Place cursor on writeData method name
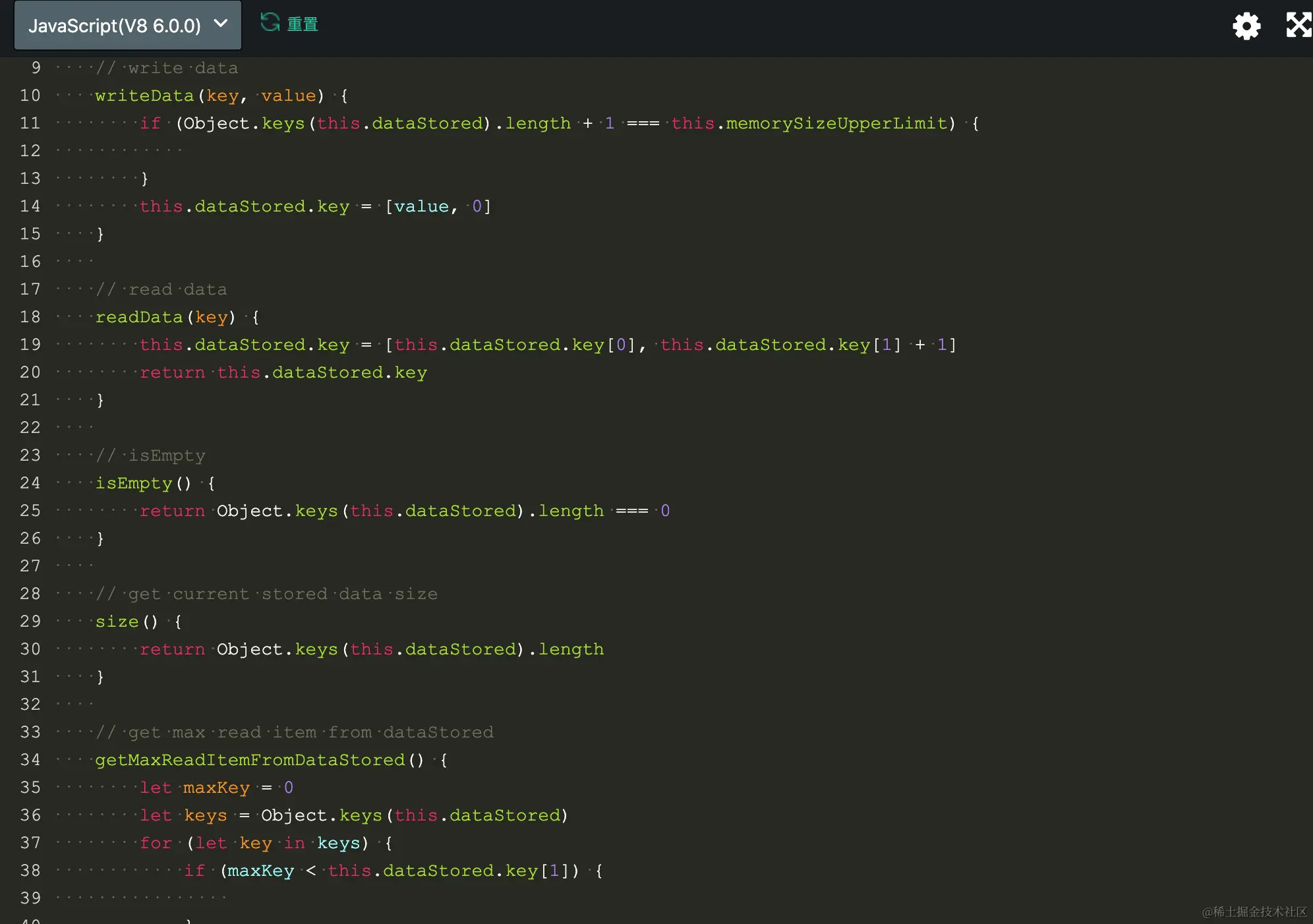The width and height of the screenshot is (1313, 924). click(x=144, y=96)
